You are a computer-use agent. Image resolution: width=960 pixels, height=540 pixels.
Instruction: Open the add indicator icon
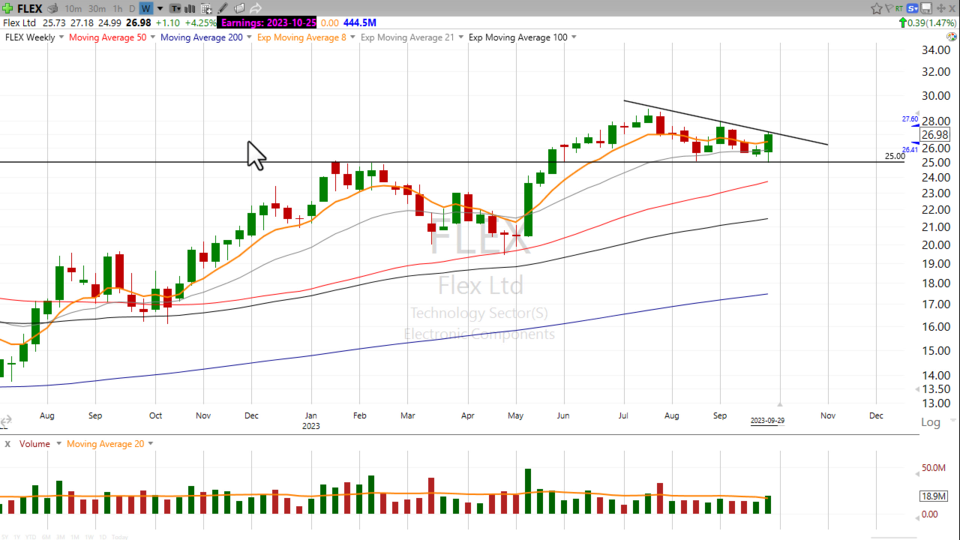coord(206,9)
